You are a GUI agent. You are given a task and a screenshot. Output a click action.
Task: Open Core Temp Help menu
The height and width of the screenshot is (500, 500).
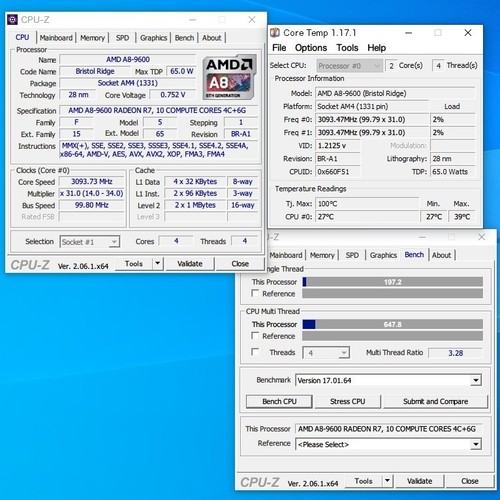[377, 48]
